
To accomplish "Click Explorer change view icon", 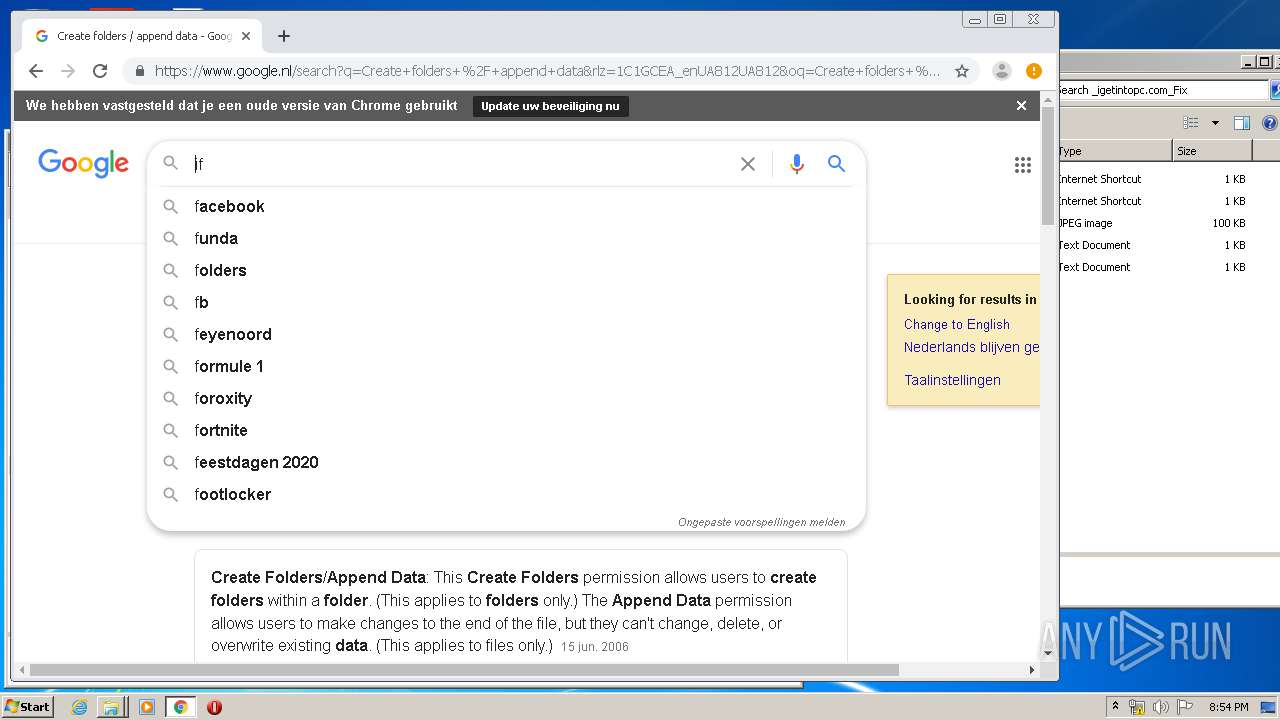I will point(1191,123).
